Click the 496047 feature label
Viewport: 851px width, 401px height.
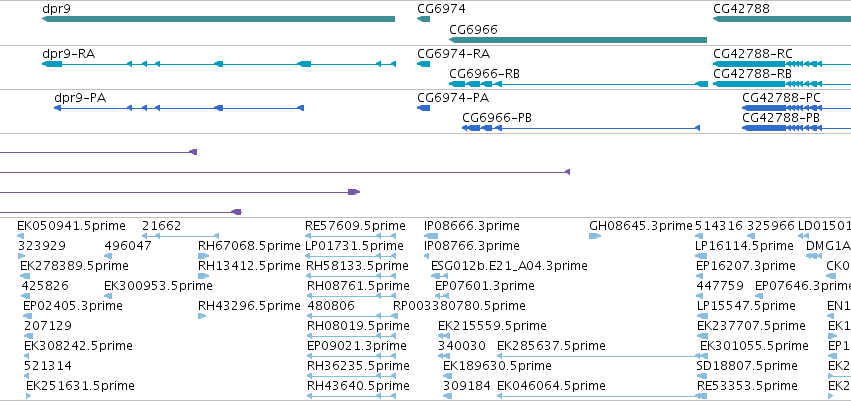pyautogui.click(x=128, y=246)
